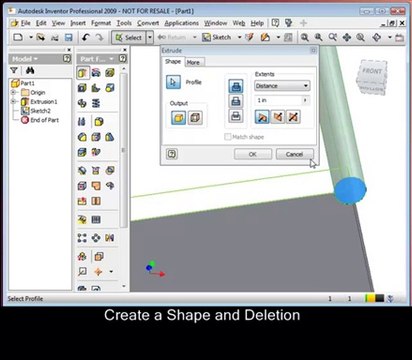Open the Select tool dropdown arrow
Screen dimensions: 412x360
click(150, 37)
